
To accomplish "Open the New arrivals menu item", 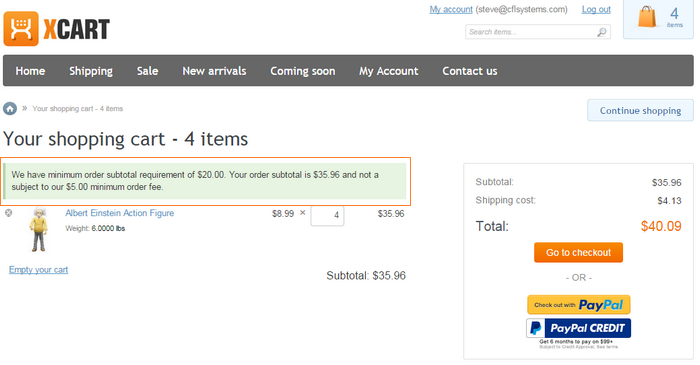I will click(x=214, y=71).
